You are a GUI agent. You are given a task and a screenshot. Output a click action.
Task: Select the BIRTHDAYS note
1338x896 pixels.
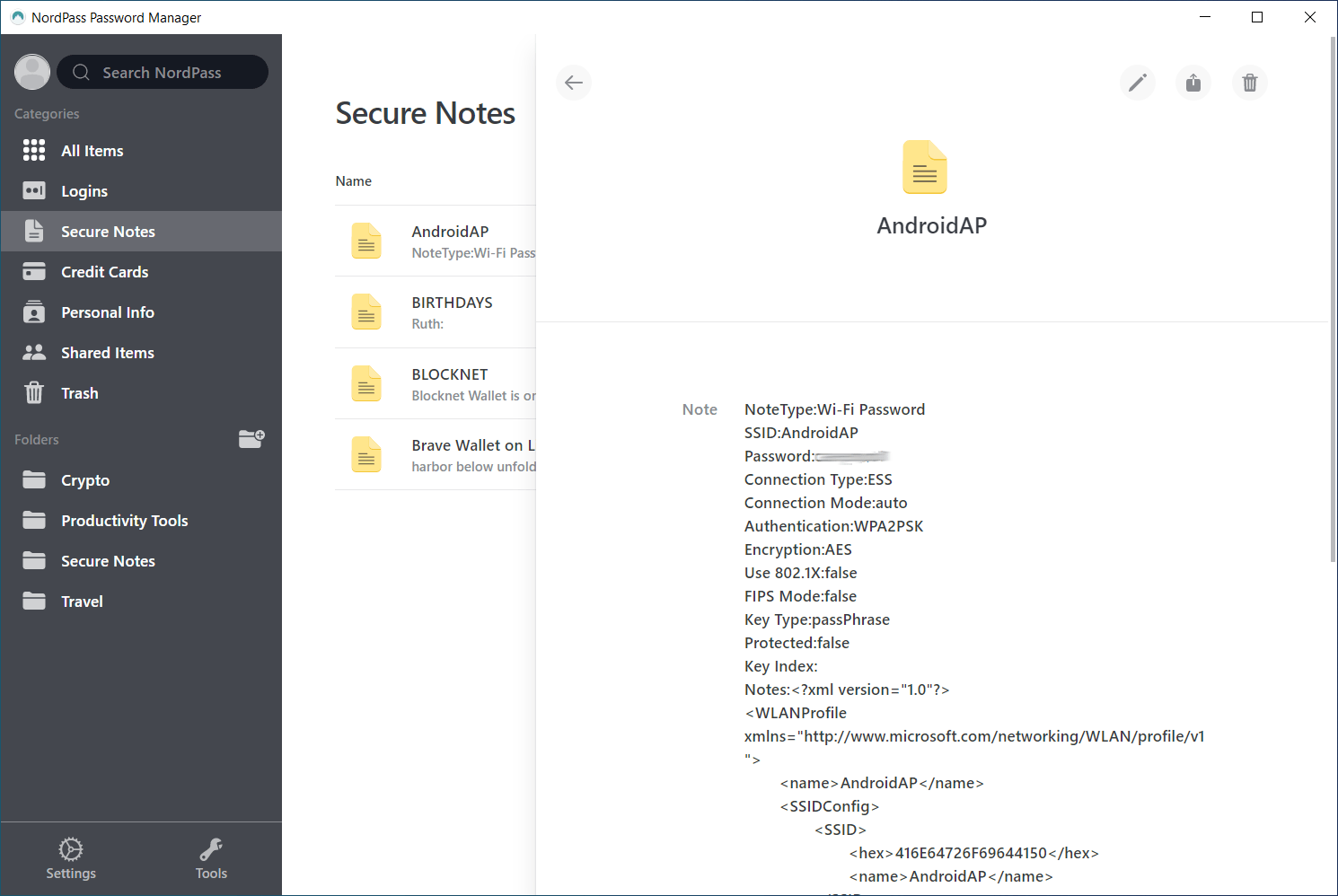[x=436, y=312]
